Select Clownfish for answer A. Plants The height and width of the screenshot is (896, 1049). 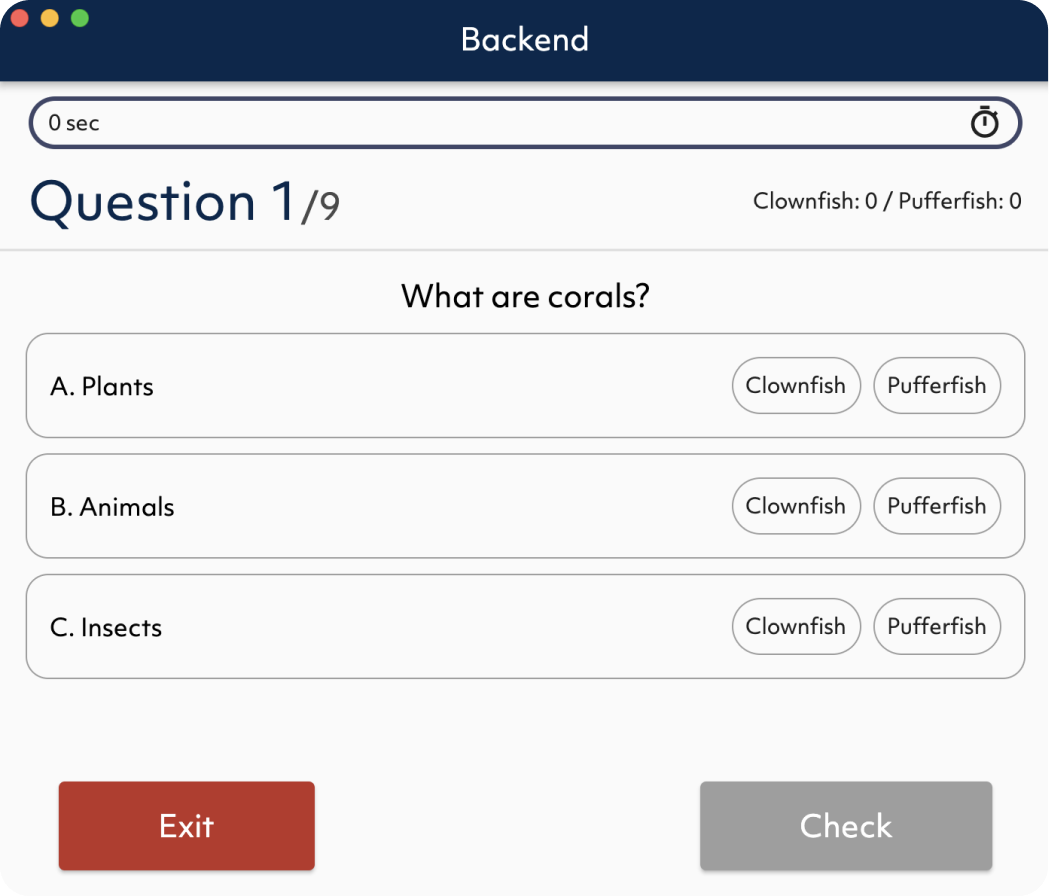click(795, 385)
